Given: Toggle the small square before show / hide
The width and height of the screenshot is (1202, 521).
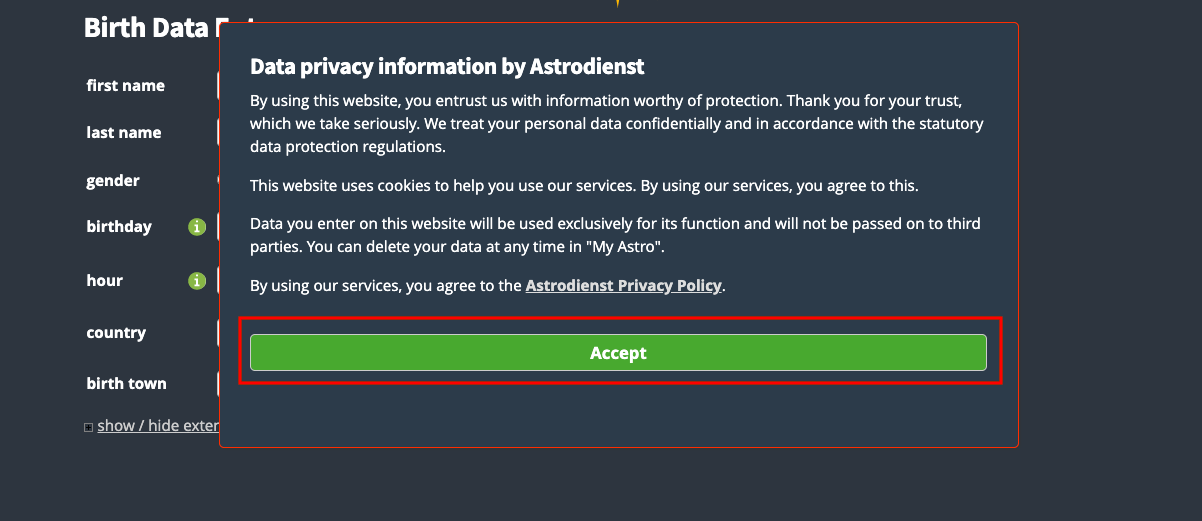Looking at the screenshot, I should 89,427.
